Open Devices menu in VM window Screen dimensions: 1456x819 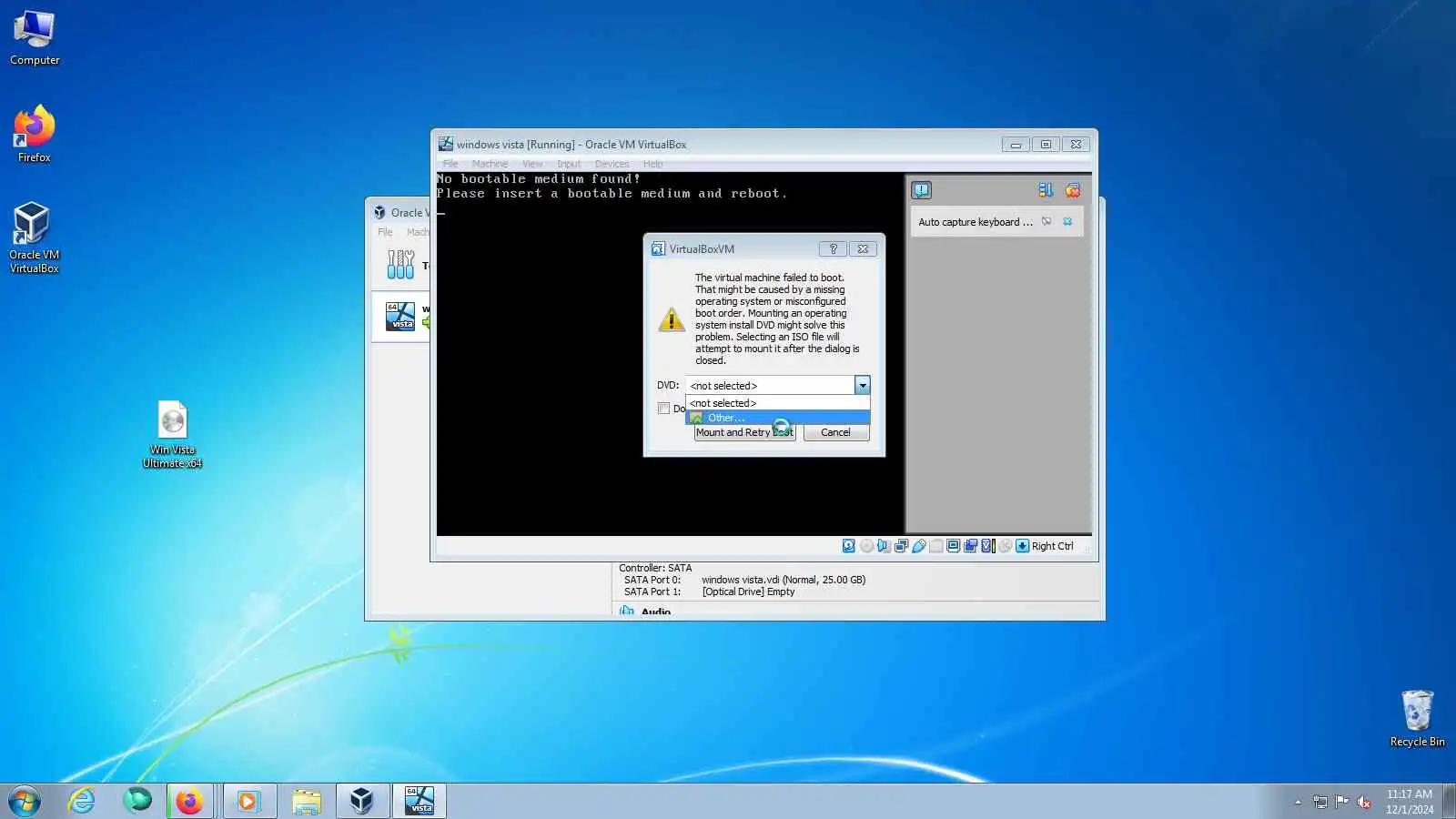pos(612,164)
